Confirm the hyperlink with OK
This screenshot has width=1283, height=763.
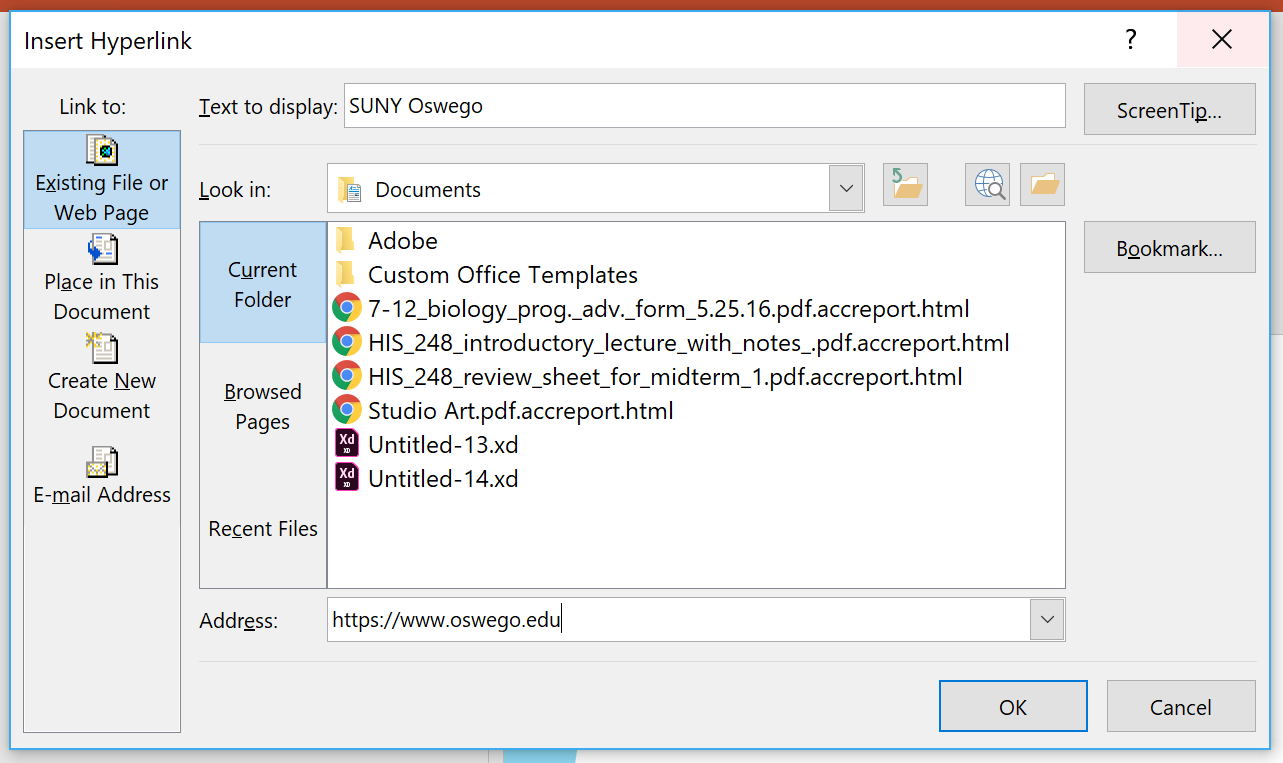pyautogui.click(x=1013, y=706)
